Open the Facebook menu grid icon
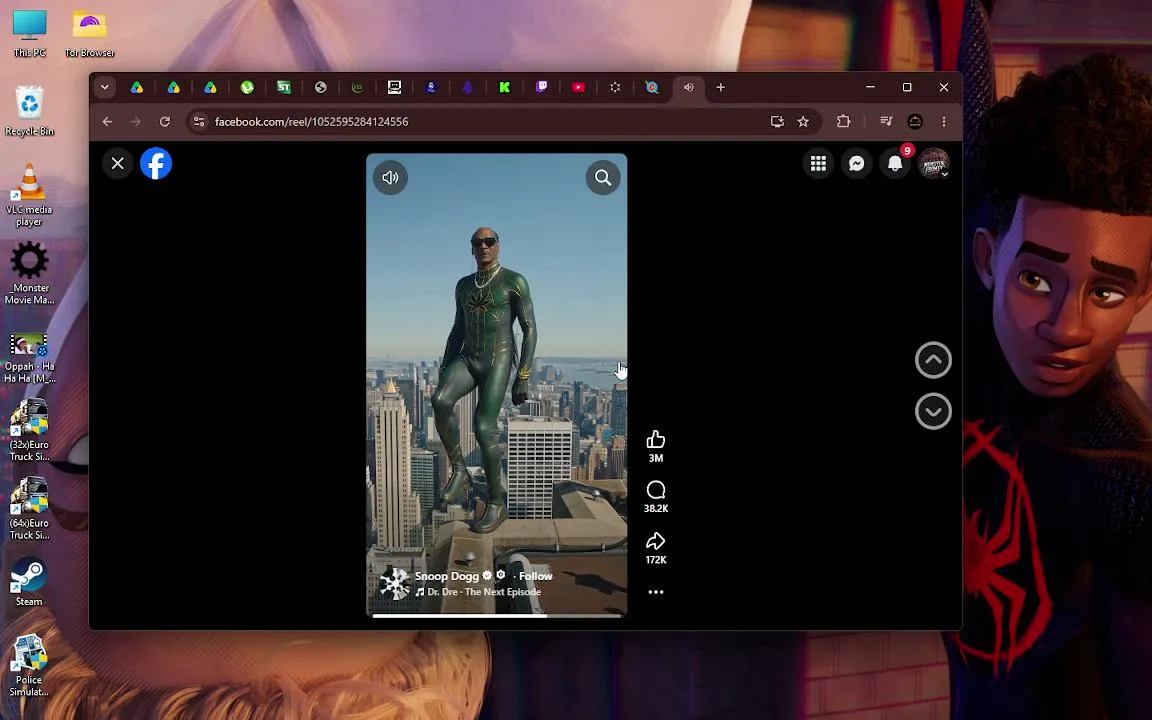The height and width of the screenshot is (720, 1152). point(818,163)
